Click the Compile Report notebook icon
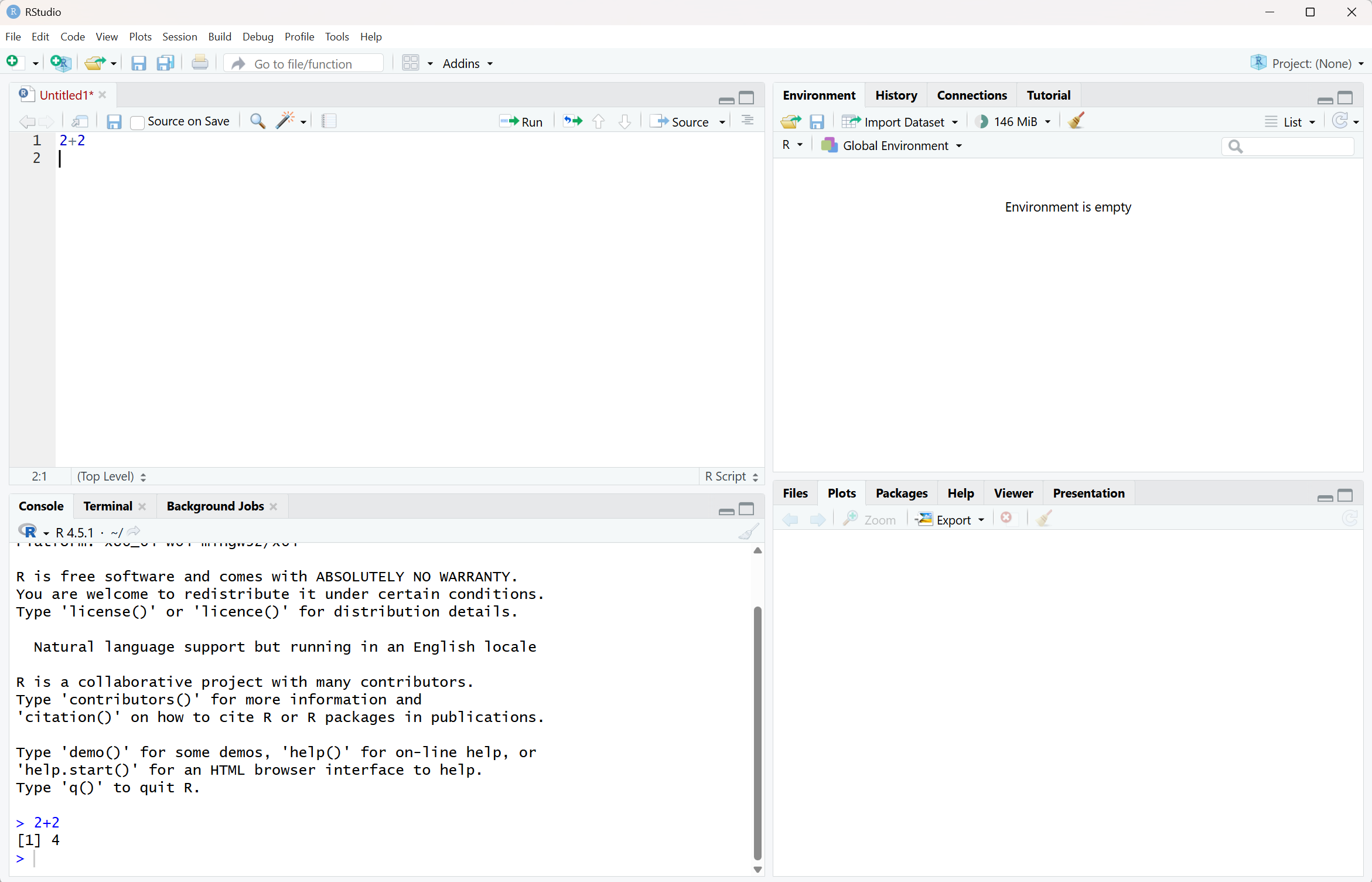 [329, 121]
